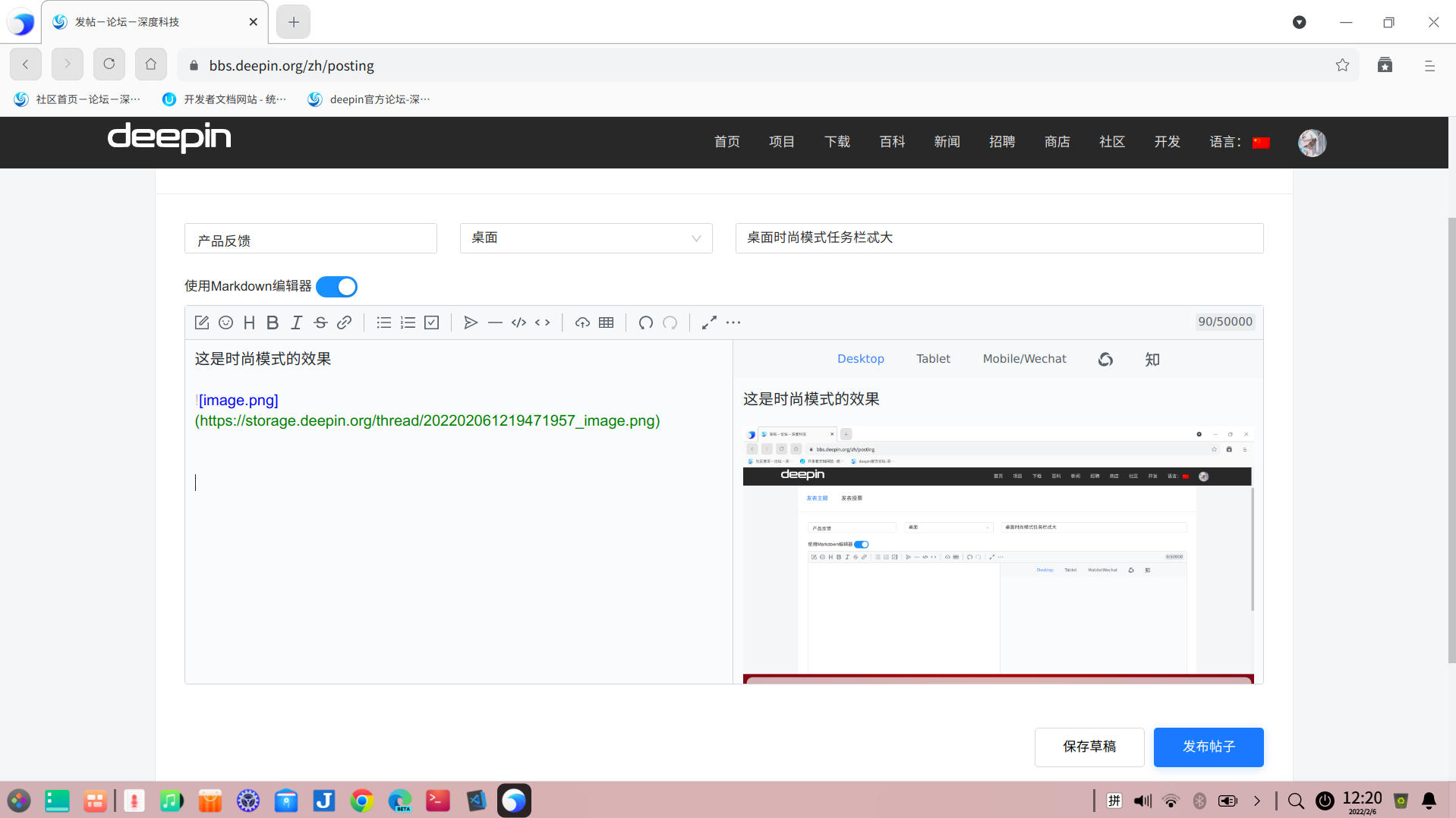Apply strikethrough formatting
1456x818 pixels.
pyautogui.click(x=320, y=322)
